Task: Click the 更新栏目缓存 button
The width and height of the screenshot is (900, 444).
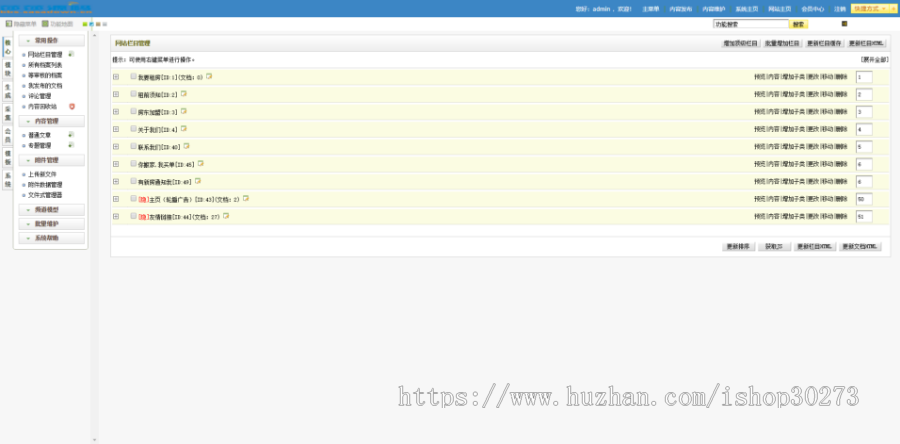Action: [x=824, y=43]
